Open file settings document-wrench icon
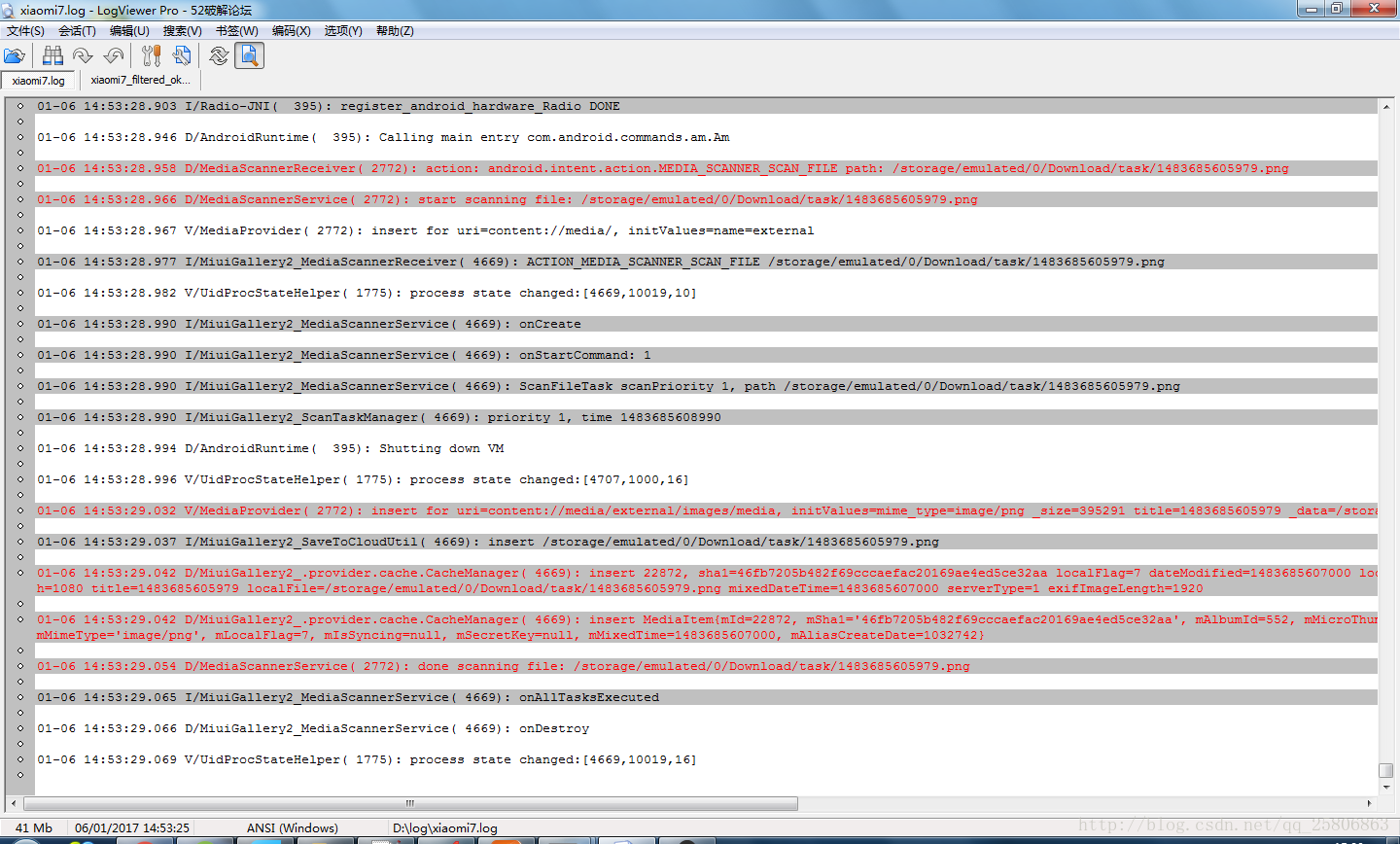Image resolution: width=1400 pixels, height=844 pixels. pyautogui.click(x=182, y=56)
